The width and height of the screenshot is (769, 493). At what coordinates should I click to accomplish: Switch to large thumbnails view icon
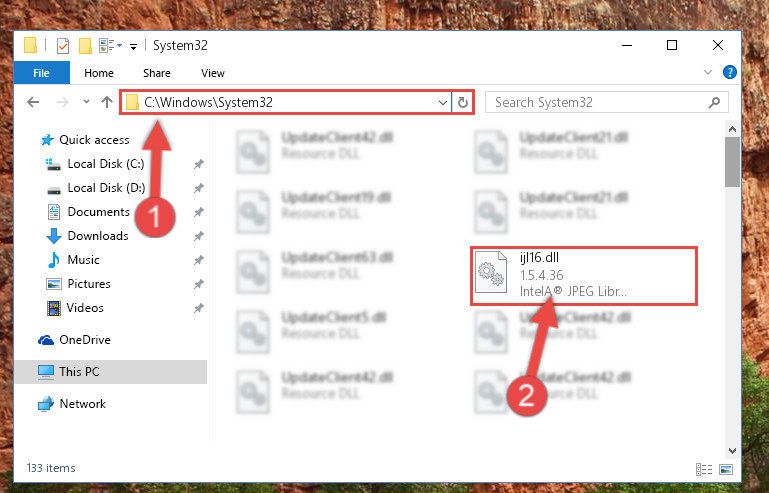(x=726, y=469)
